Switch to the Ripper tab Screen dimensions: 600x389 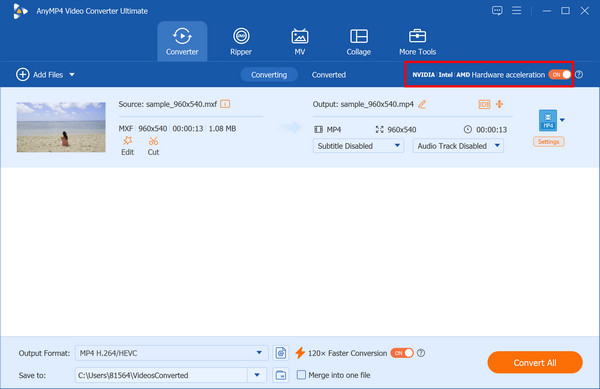(241, 41)
